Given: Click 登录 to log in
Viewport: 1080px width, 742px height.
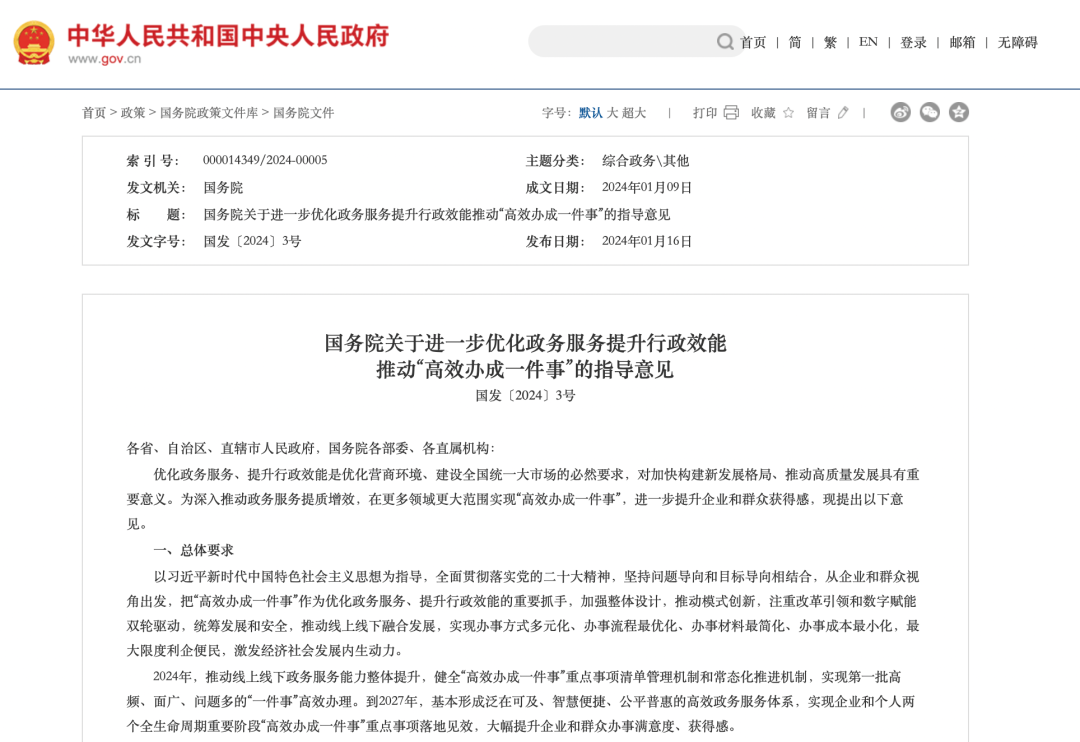Looking at the screenshot, I should tap(913, 42).
